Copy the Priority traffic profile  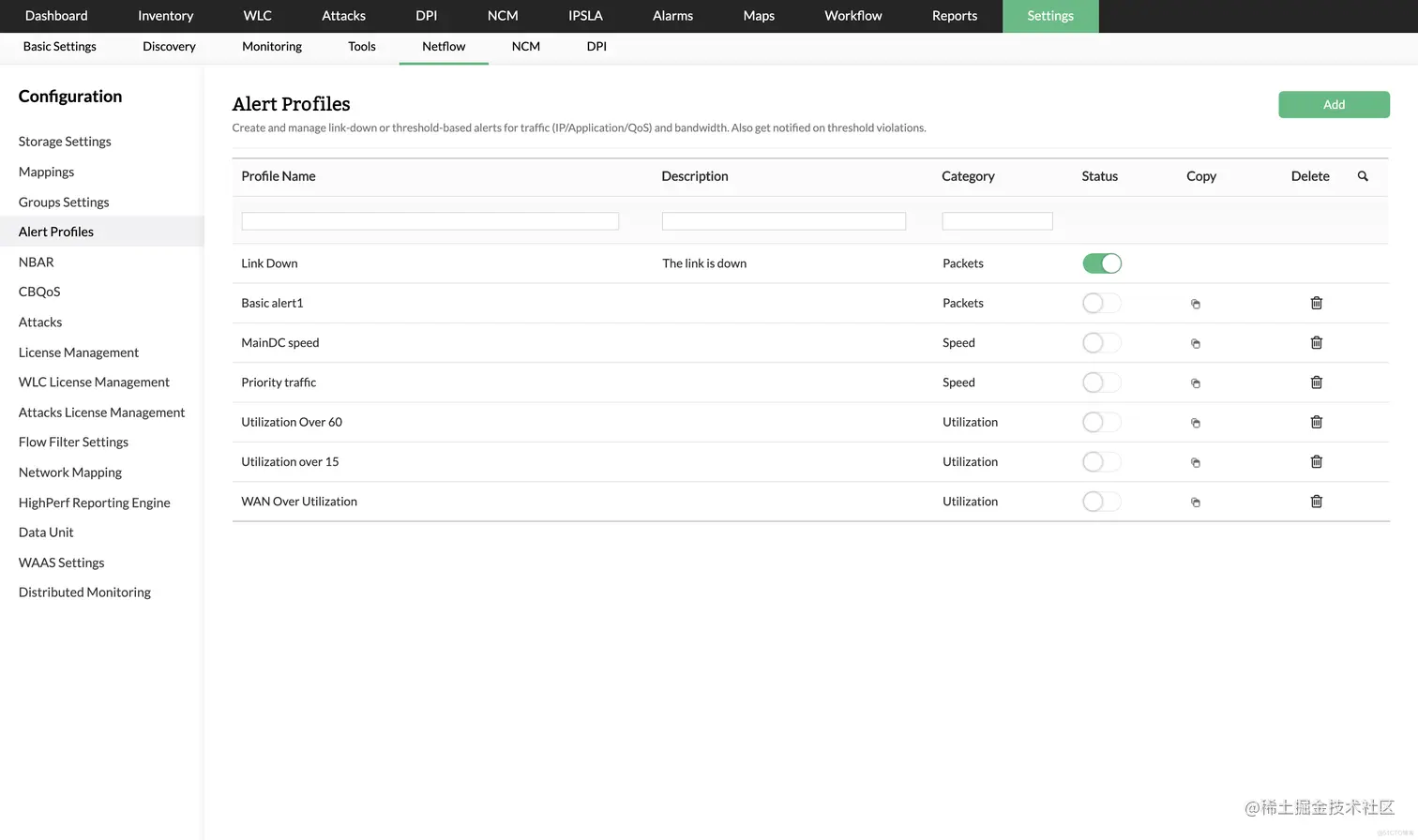pos(1196,382)
